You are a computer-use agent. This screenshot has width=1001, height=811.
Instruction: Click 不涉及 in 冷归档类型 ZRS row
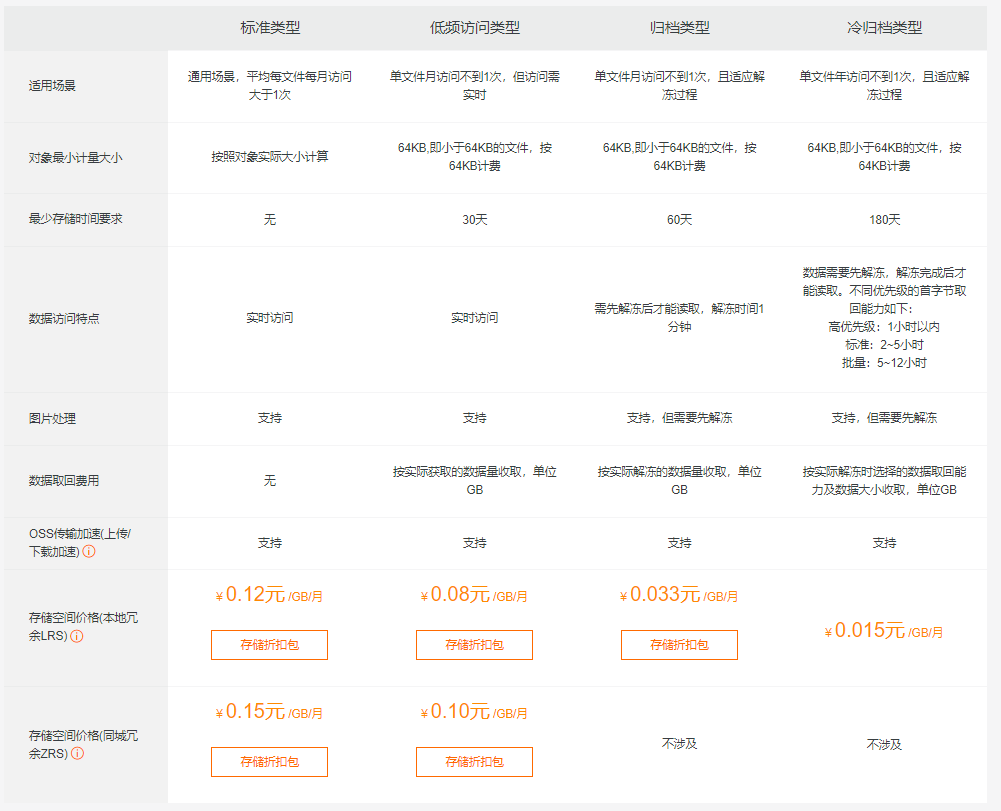click(x=884, y=745)
